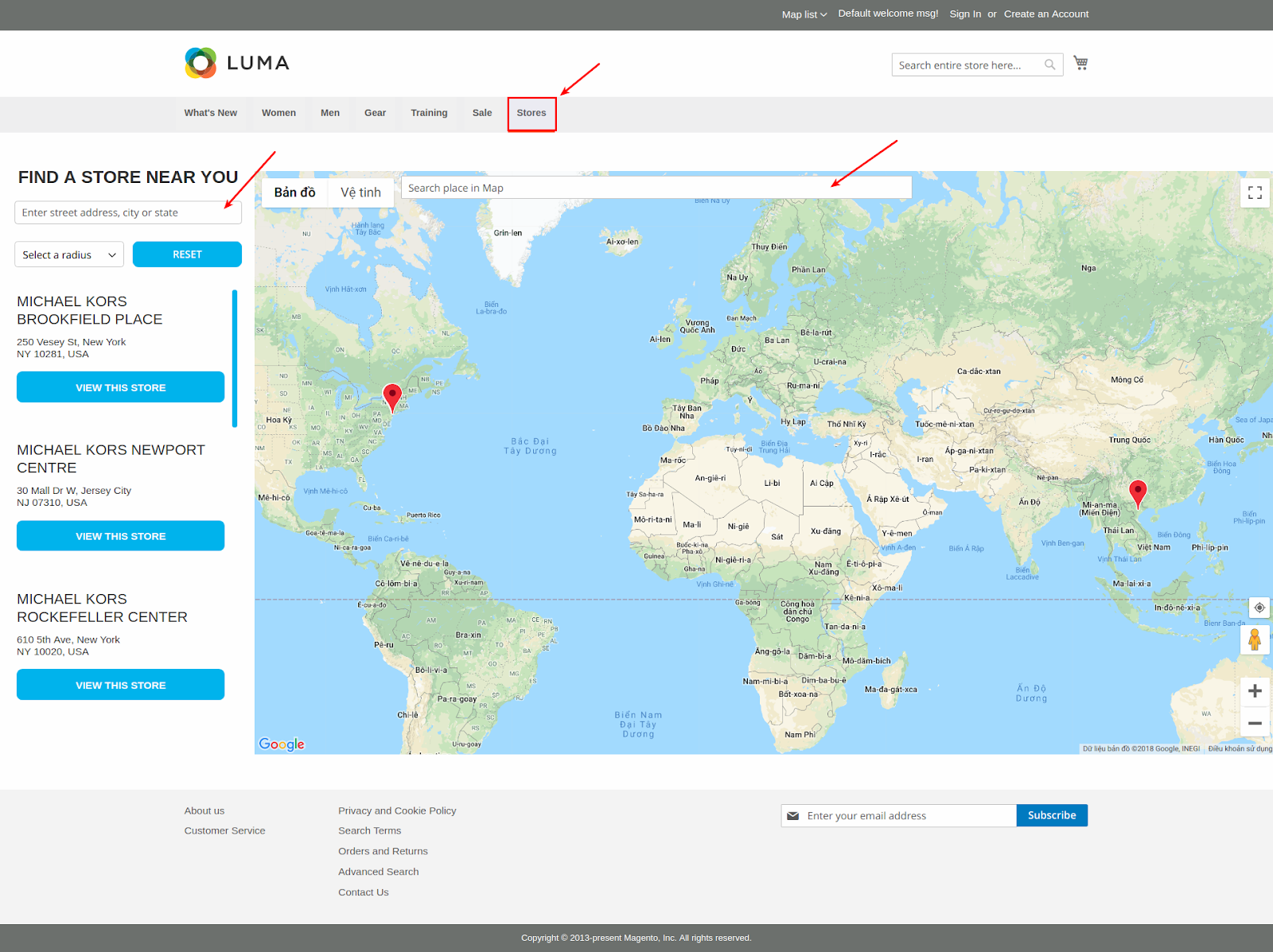
Task: Focus the street address search field
Action: tap(128, 212)
